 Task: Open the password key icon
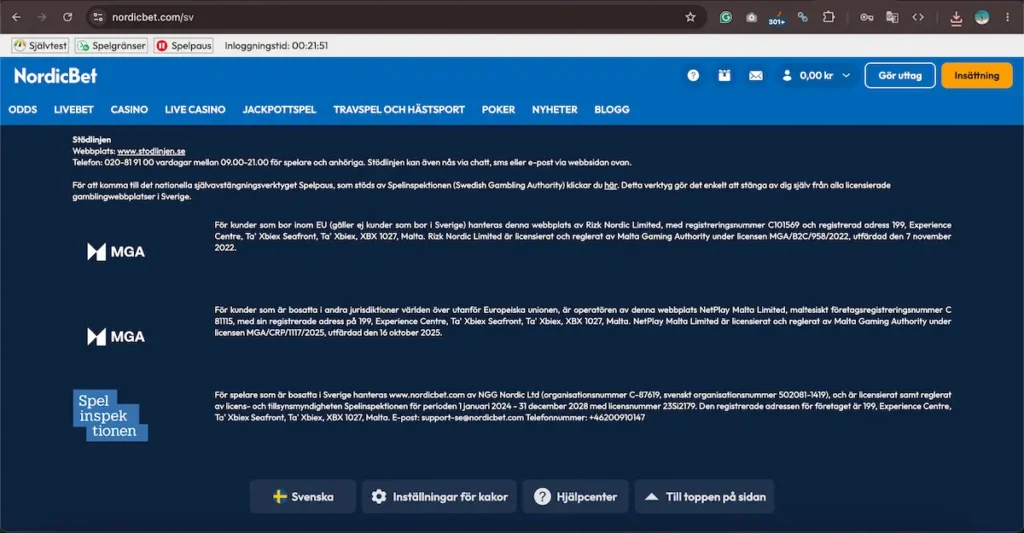click(x=867, y=18)
